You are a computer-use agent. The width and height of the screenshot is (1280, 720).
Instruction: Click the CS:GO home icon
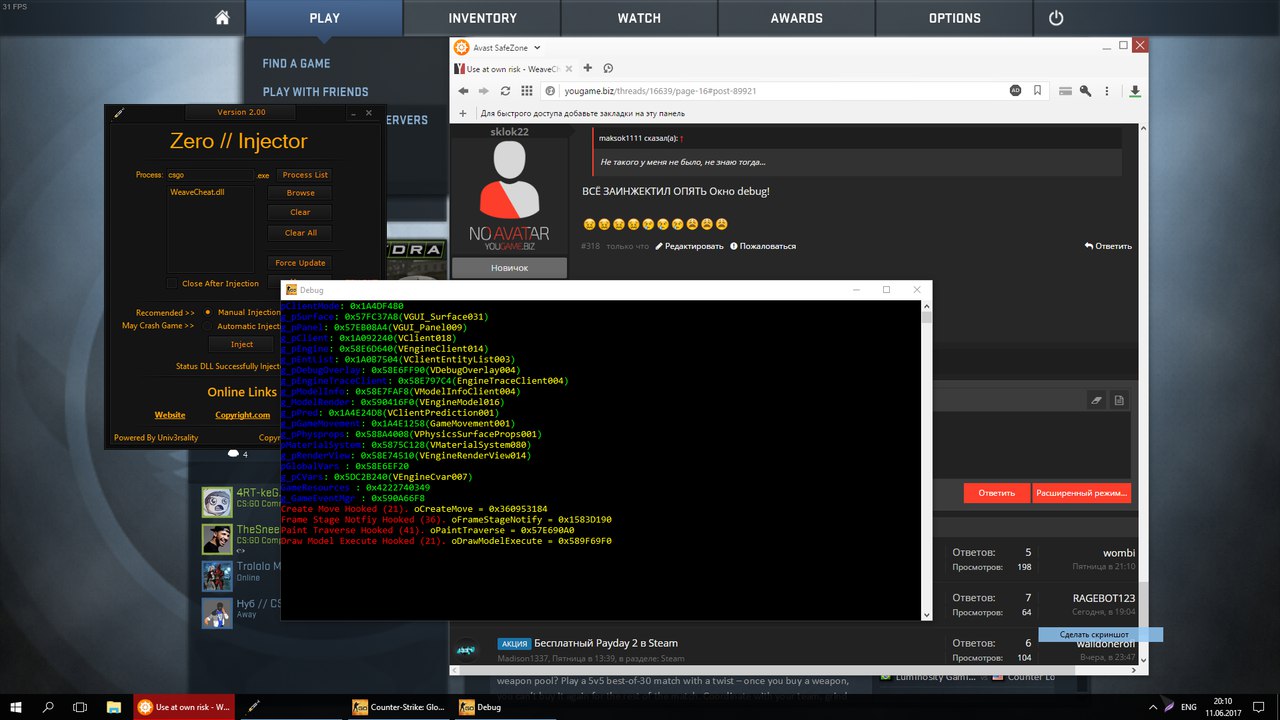[x=222, y=18]
